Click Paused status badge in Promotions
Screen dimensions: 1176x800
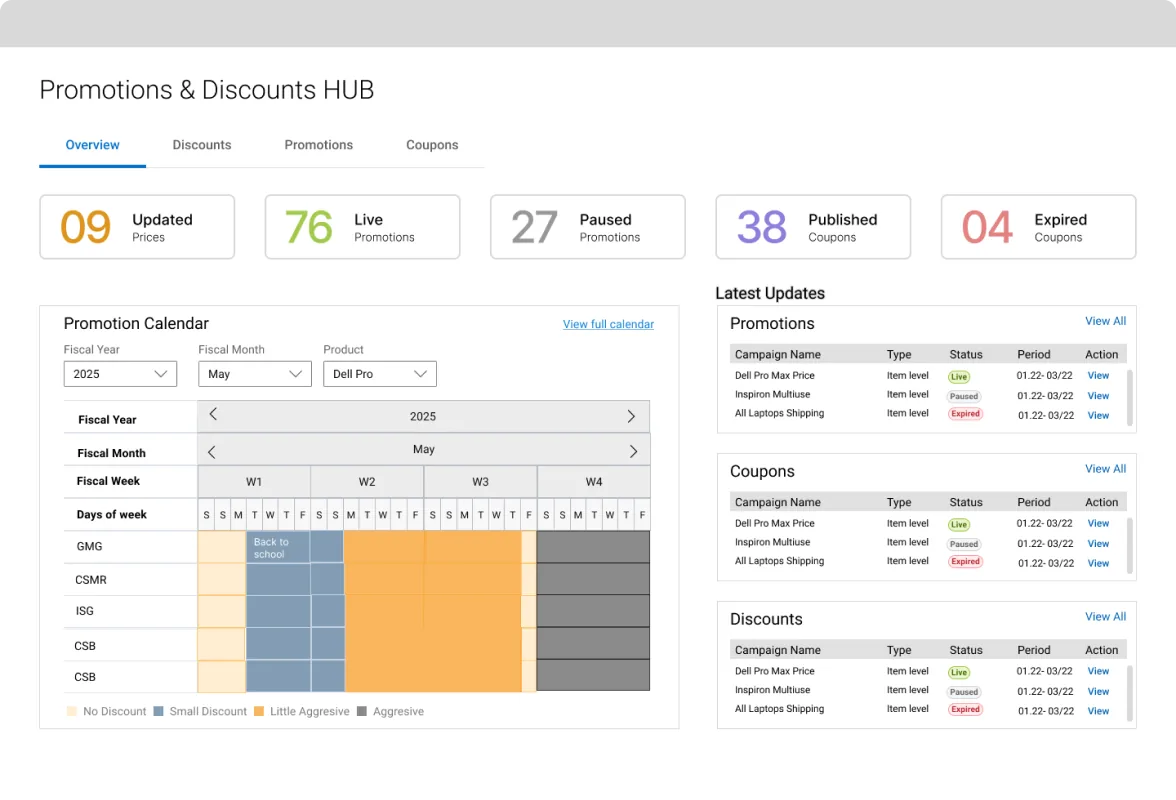964,396
